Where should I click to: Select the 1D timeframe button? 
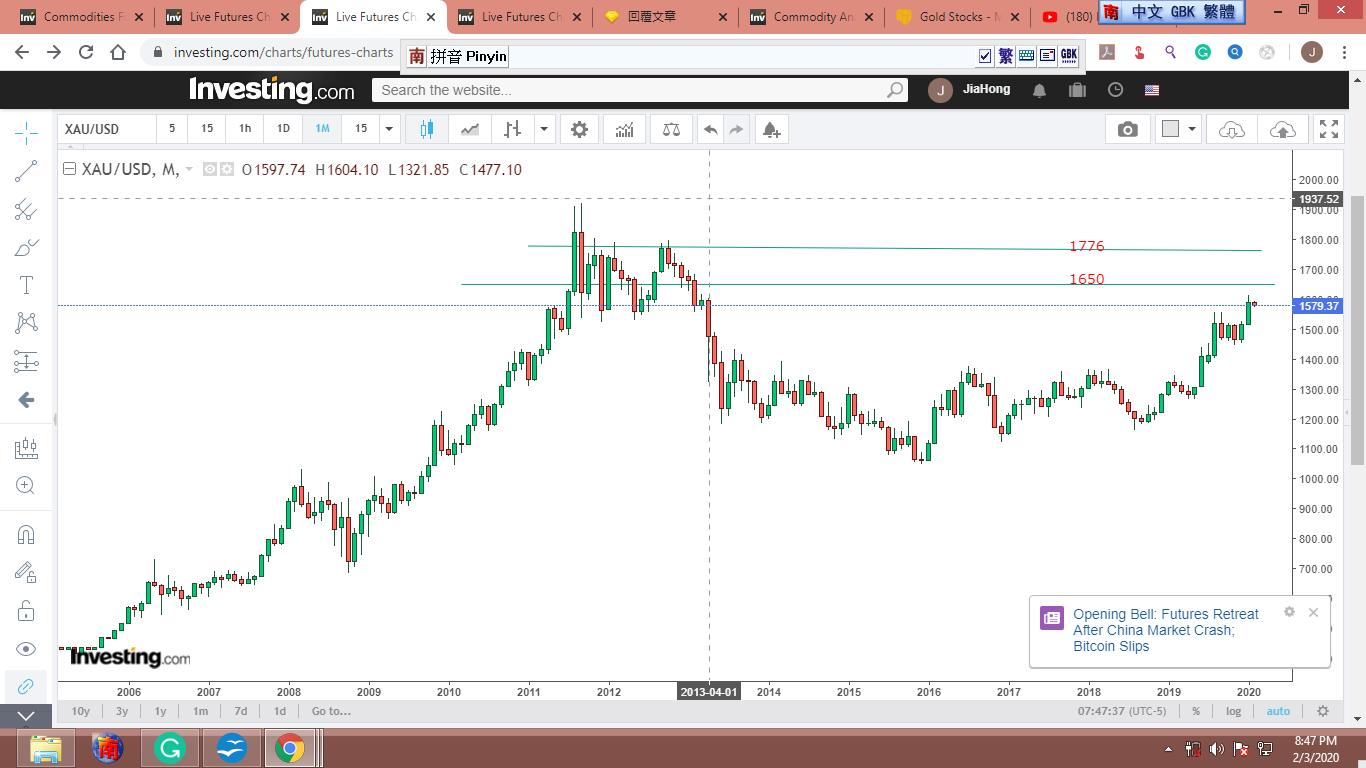point(283,129)
